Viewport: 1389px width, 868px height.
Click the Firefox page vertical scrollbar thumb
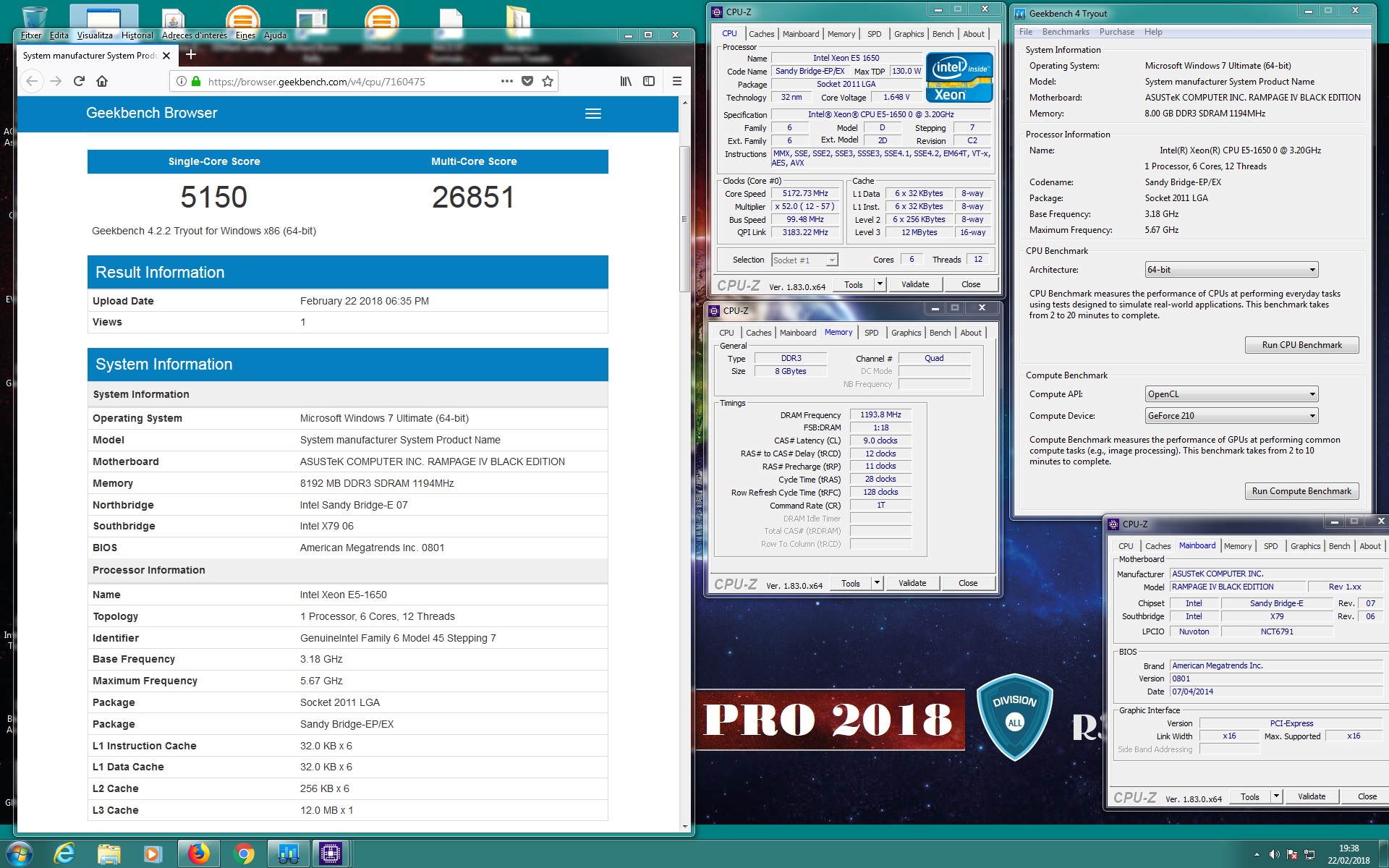coord(684,218)
